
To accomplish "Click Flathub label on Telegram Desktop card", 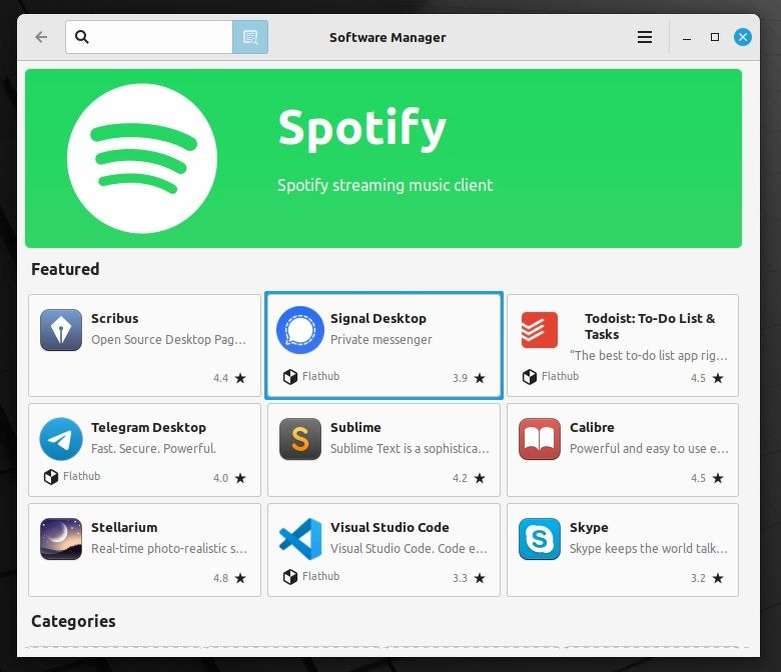I will [x=82, y=476].
